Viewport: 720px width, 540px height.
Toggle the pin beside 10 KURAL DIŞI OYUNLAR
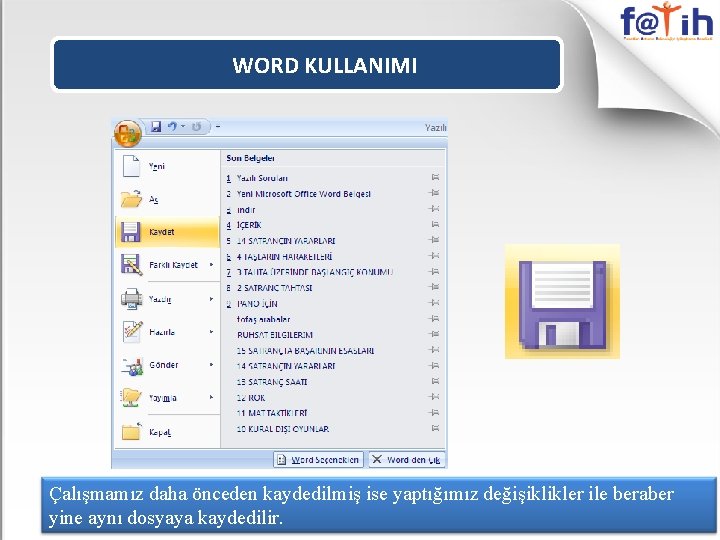coord(434,428)
